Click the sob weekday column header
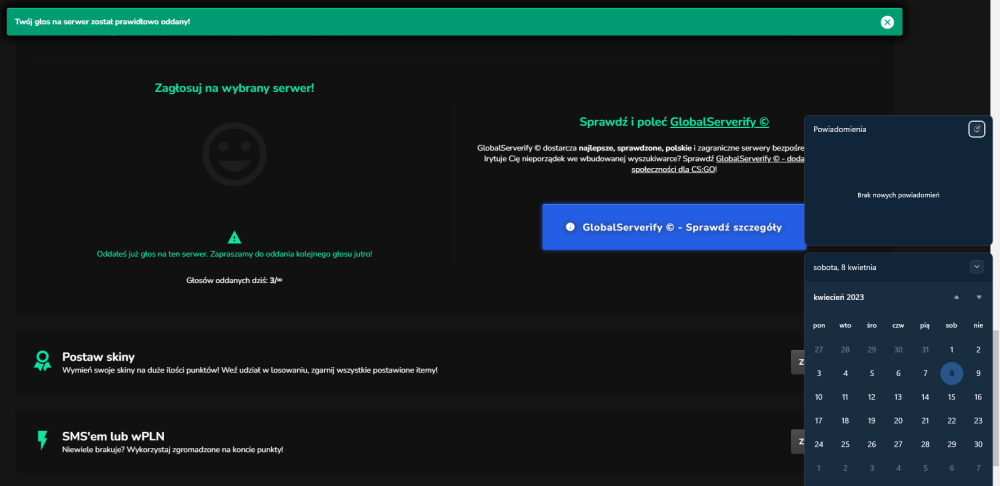Viewport: 1000px width, 486px height. coord(952,325)
